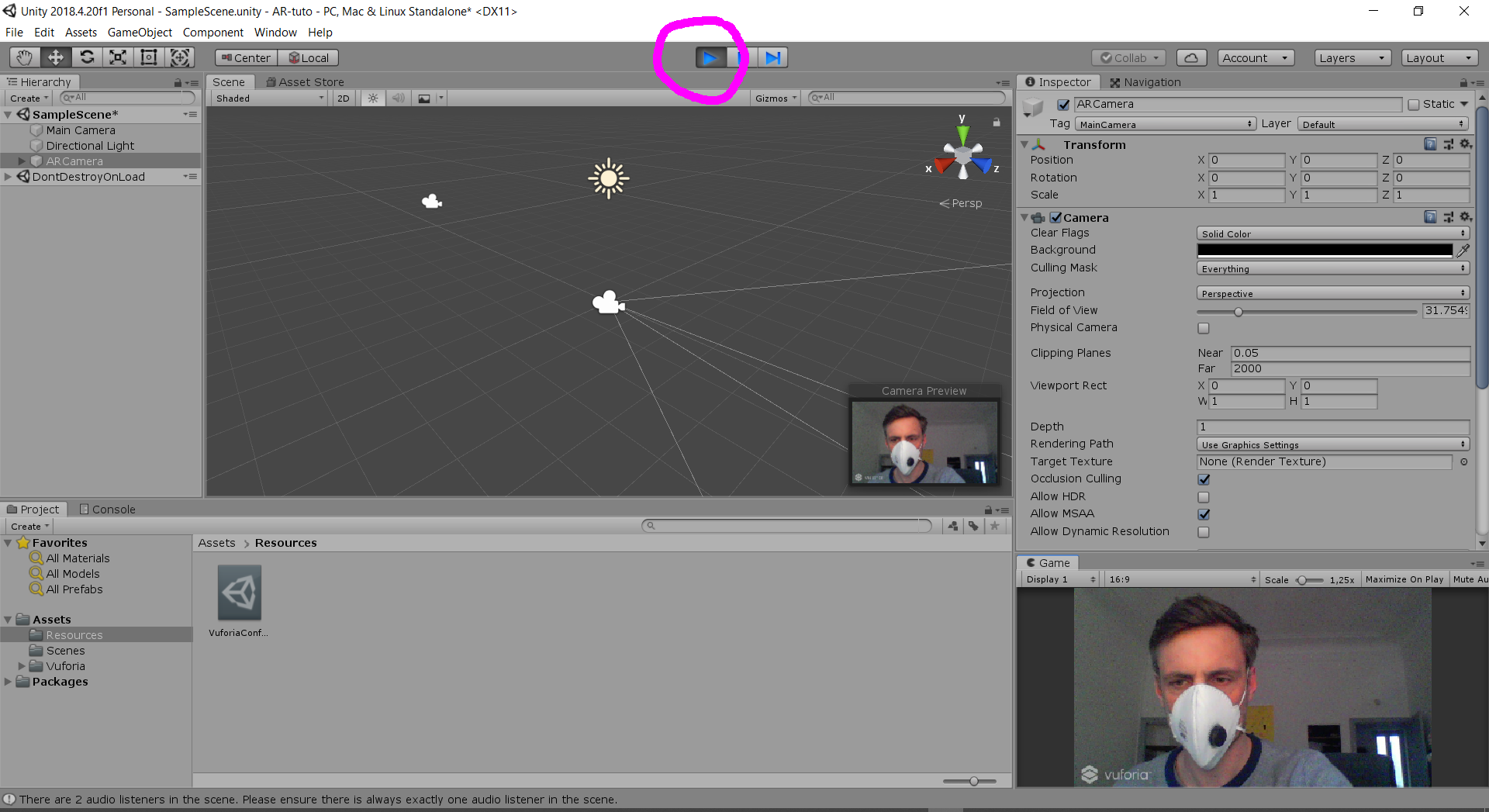Select the Hand tool in toolbar
The image size is (1489, 812).
pos(25,57)
